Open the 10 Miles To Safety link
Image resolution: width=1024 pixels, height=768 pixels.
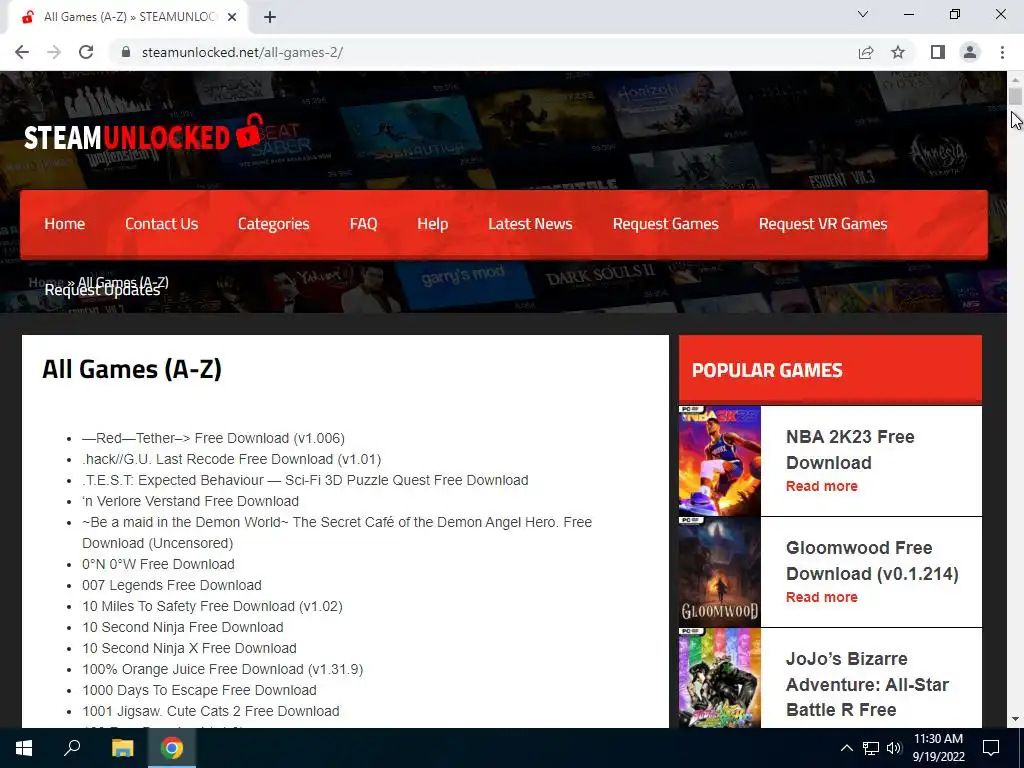pyautogui.click(x=212, y=606)
